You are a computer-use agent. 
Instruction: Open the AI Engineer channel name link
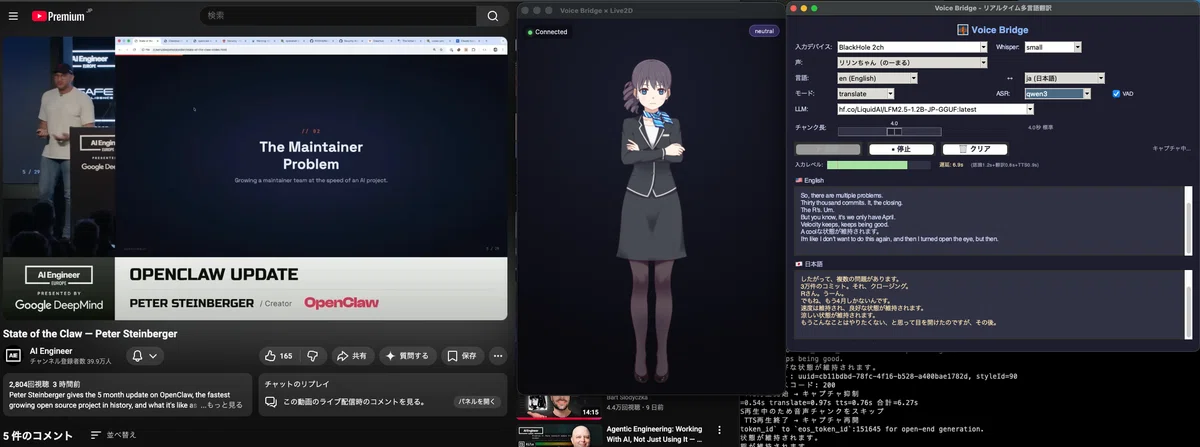pos(50,350)
